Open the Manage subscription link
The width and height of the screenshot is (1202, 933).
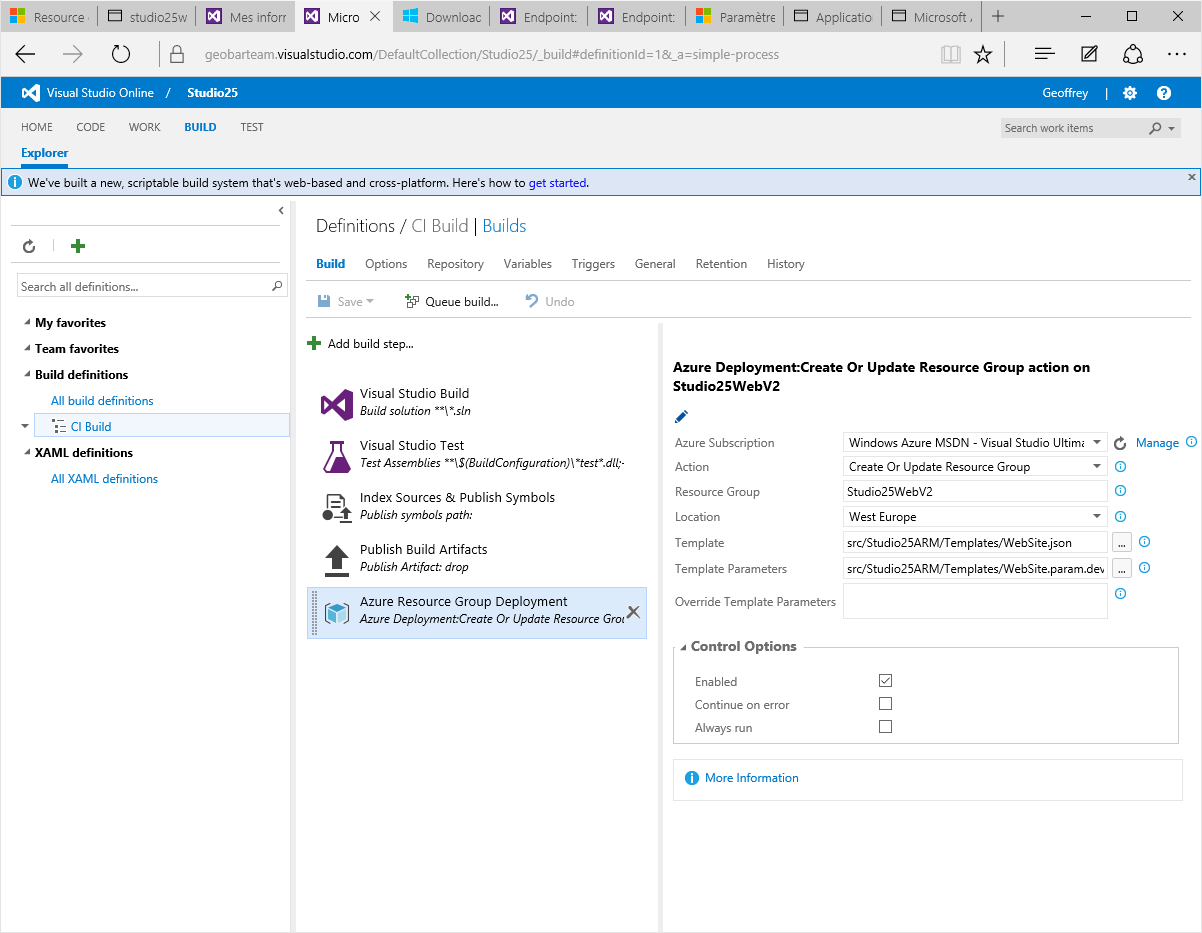(x=1157, y=443)
